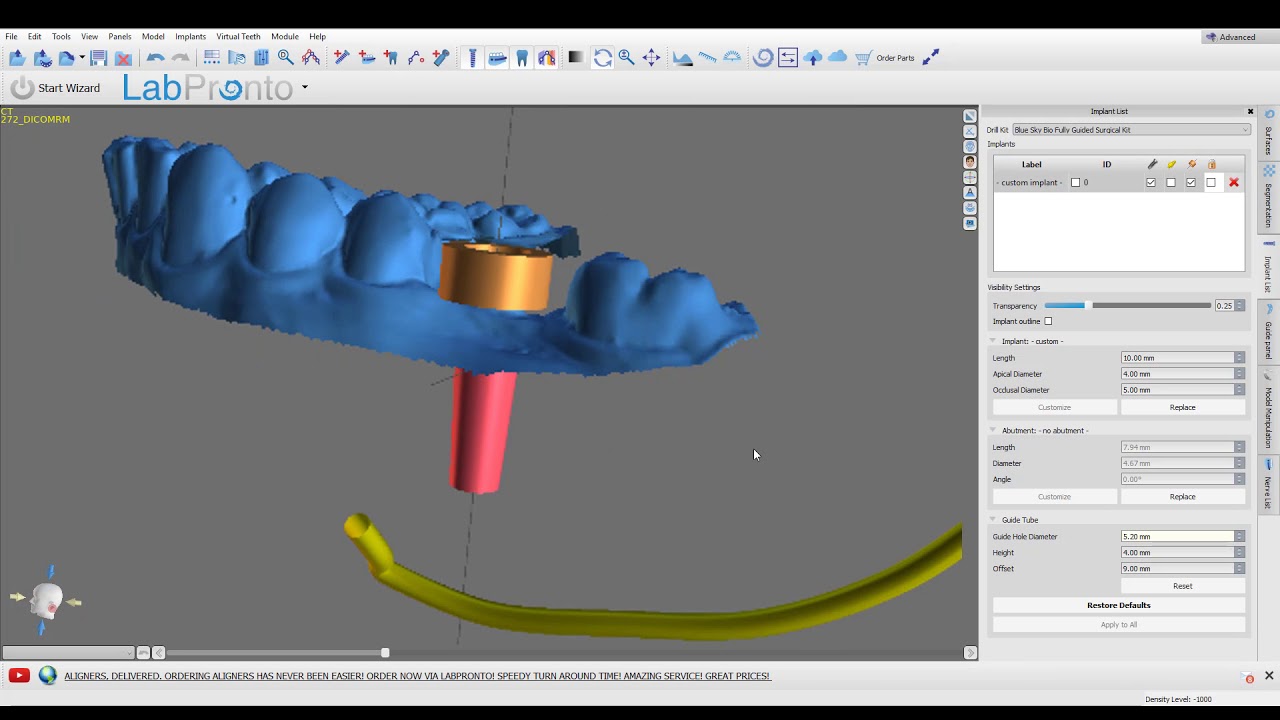This screenshot has width=1280, height=720.
Task: Click the cloud upload arrow icon
Action: [x=813, y=58]
